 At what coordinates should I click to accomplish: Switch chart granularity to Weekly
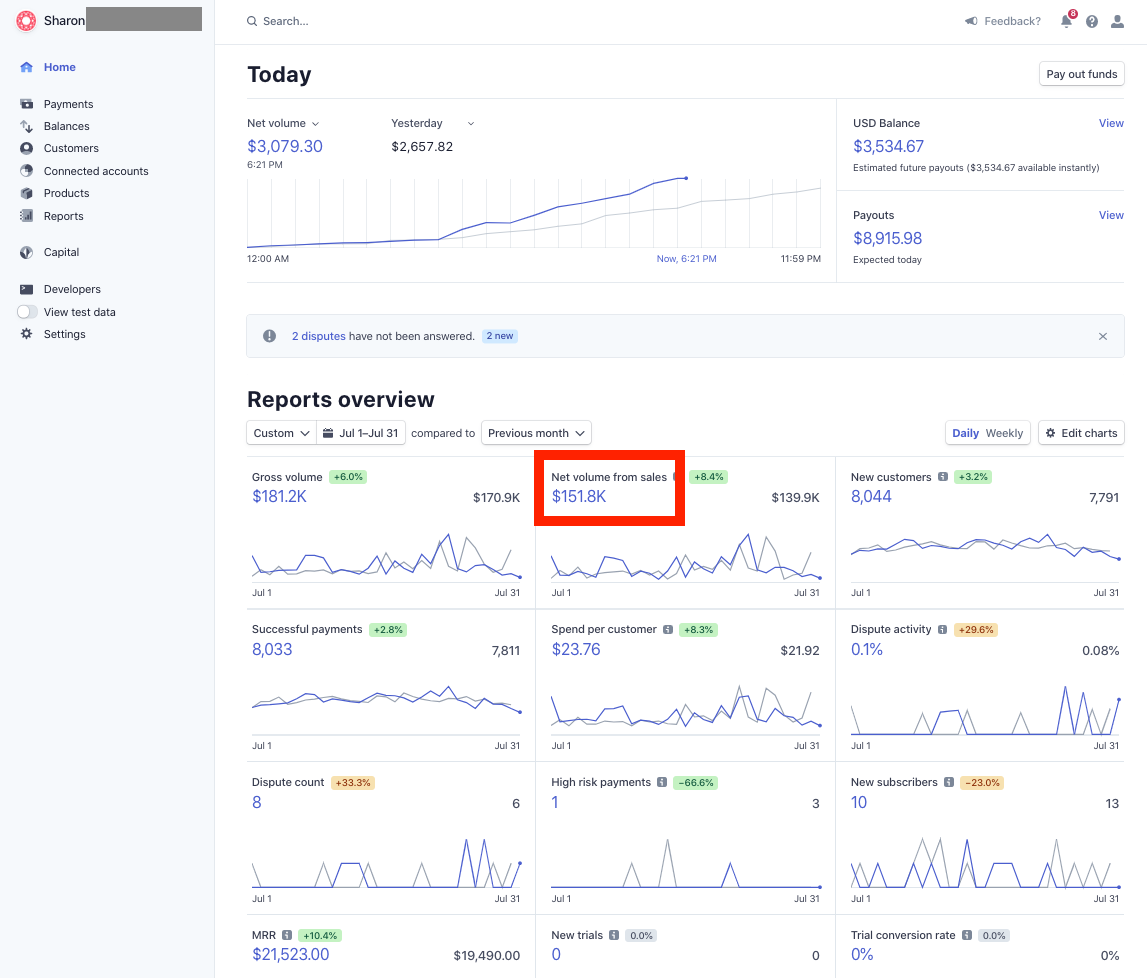coord(1004,433)
